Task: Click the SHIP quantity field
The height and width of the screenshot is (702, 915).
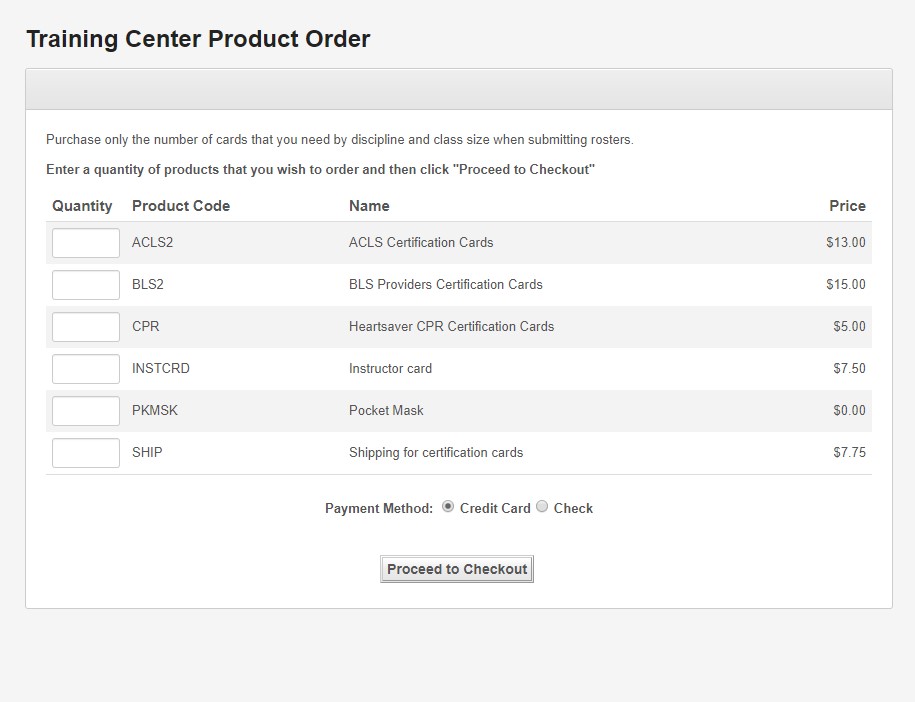Action: (x=86, y=453)
